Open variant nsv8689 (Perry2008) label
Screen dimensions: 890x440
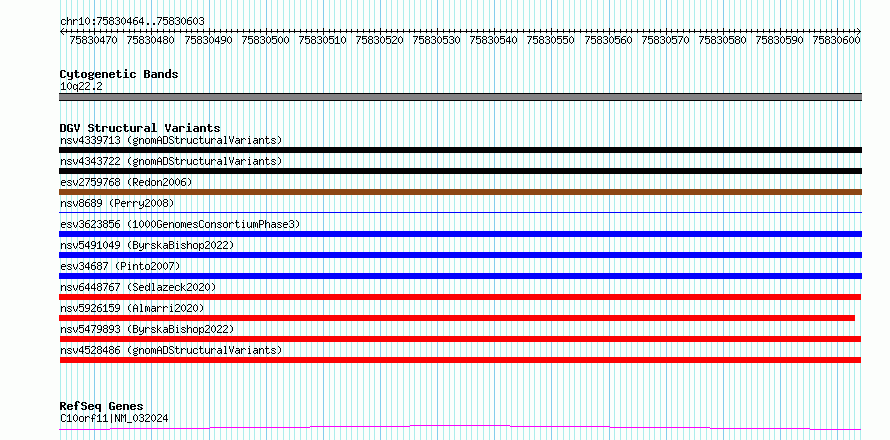click(117, 203)
